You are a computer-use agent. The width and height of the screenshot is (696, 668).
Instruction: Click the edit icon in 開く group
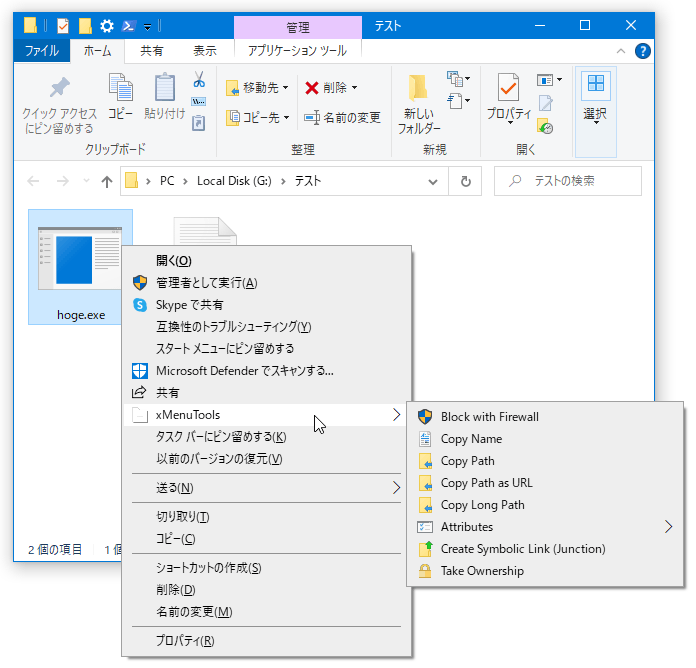546,103
